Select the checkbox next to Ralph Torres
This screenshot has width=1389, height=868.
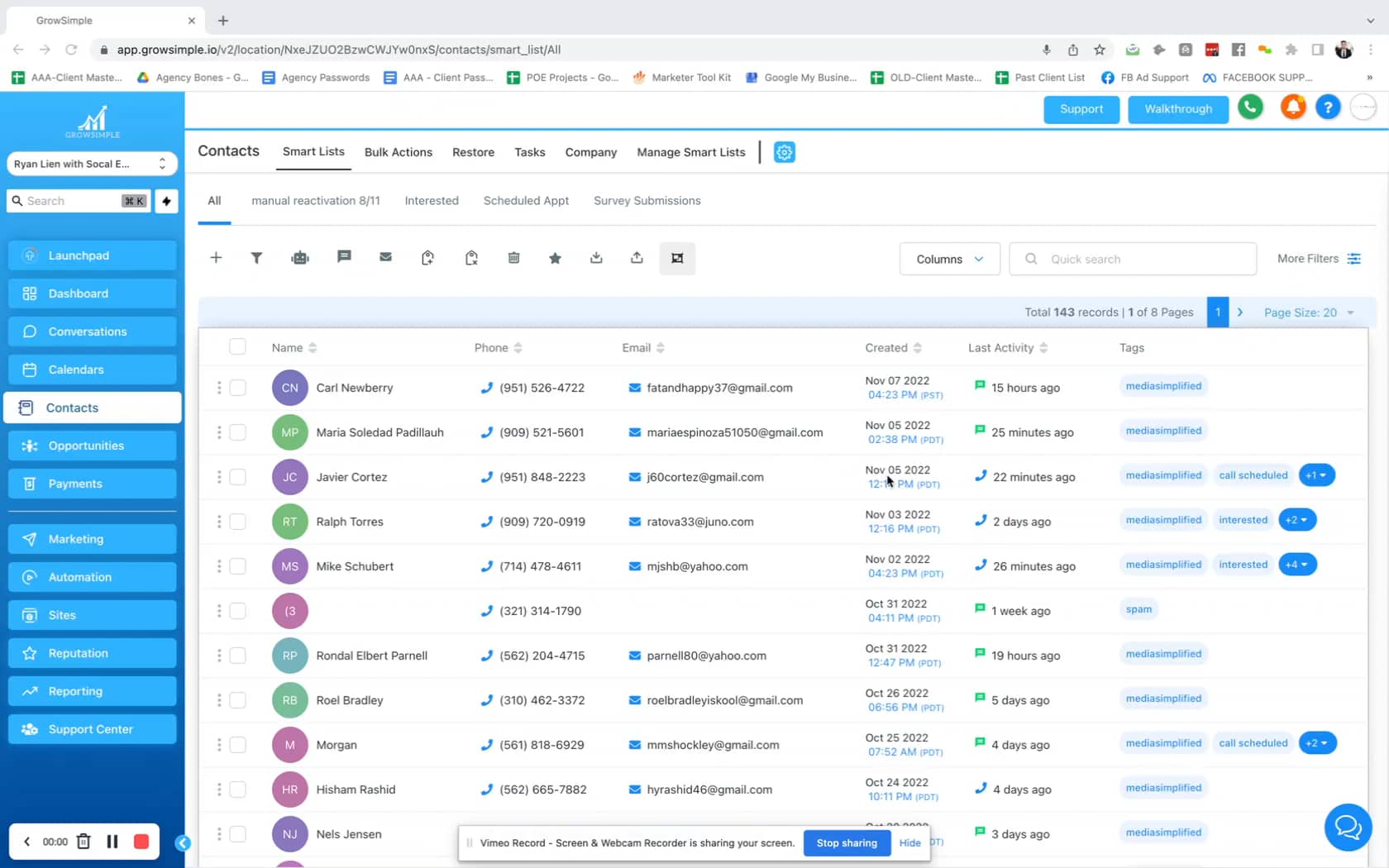237,522
